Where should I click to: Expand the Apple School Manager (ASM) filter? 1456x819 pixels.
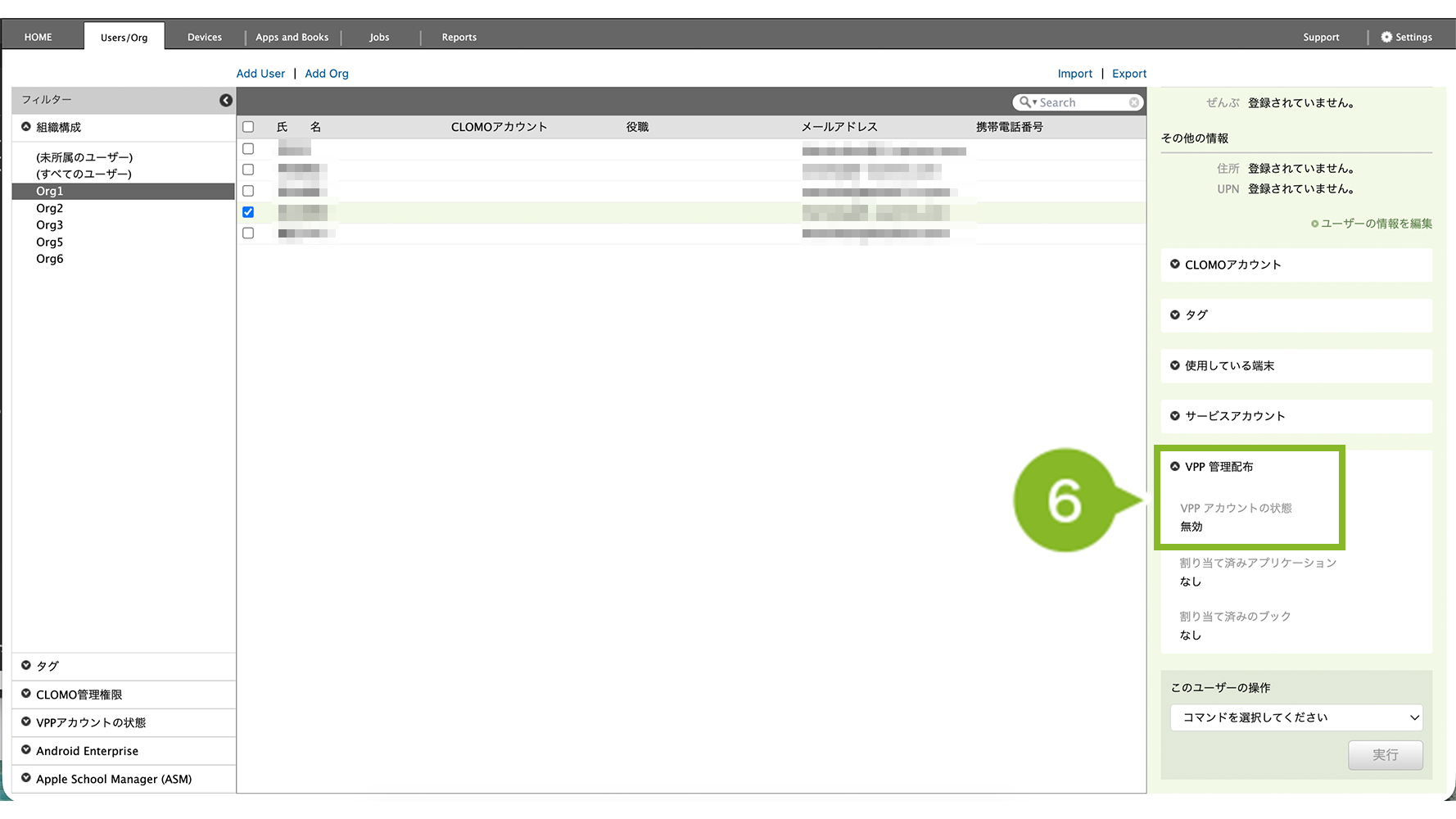[26, 779]
